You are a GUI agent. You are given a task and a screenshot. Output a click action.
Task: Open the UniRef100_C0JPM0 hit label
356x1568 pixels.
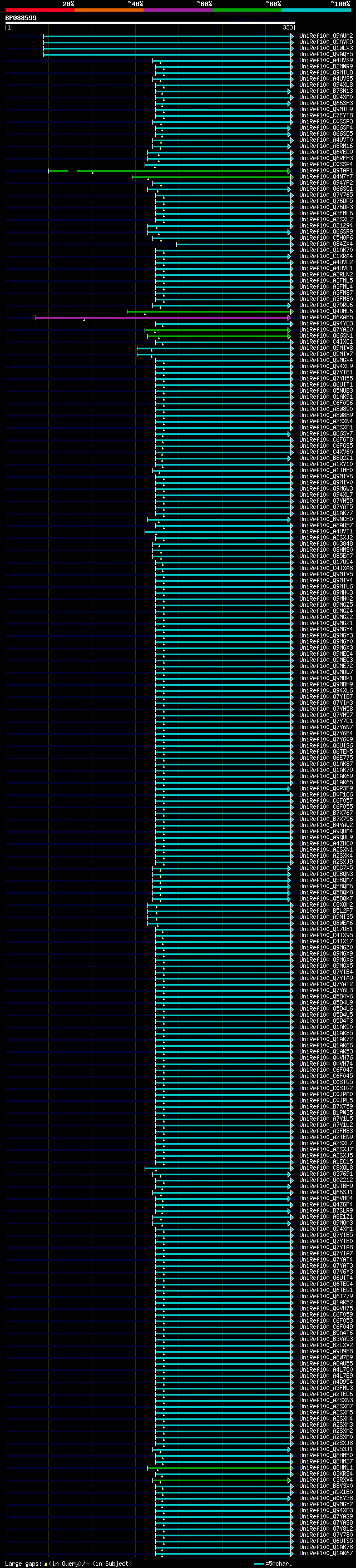326,1095
